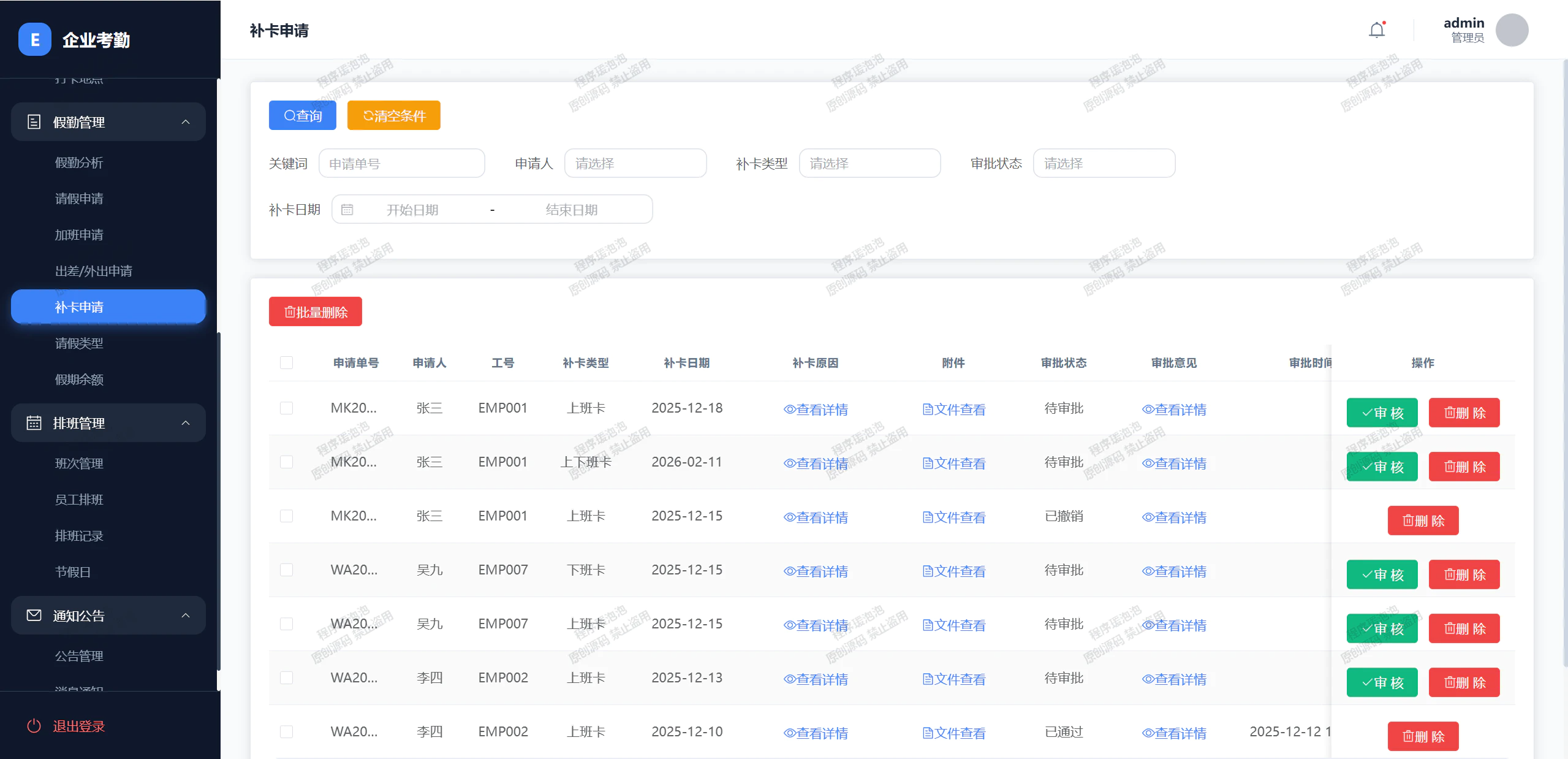Open 请假申请 in the sidebar

click(79, 199)
